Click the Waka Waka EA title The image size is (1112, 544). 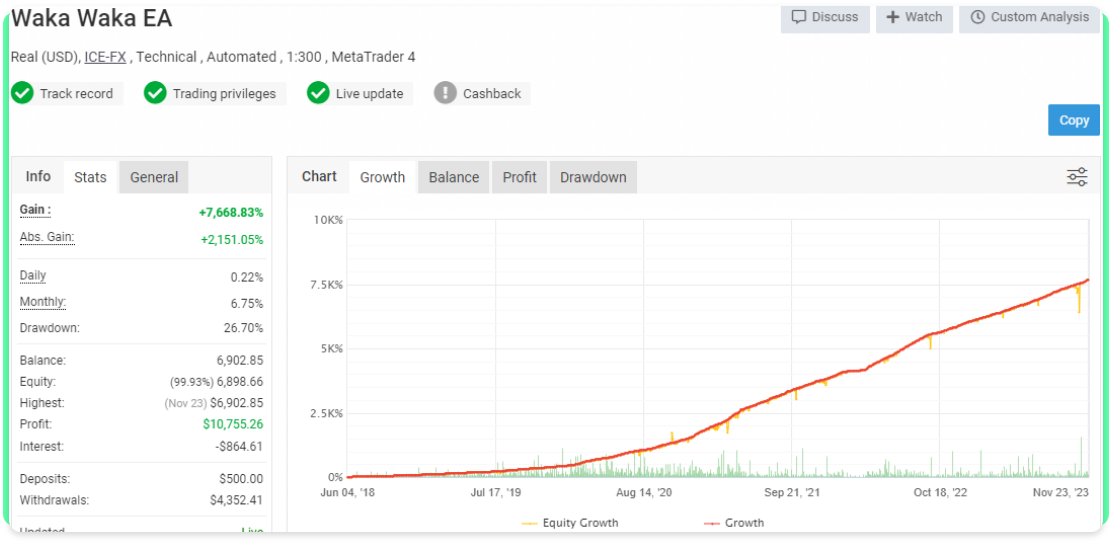(91, 18)
